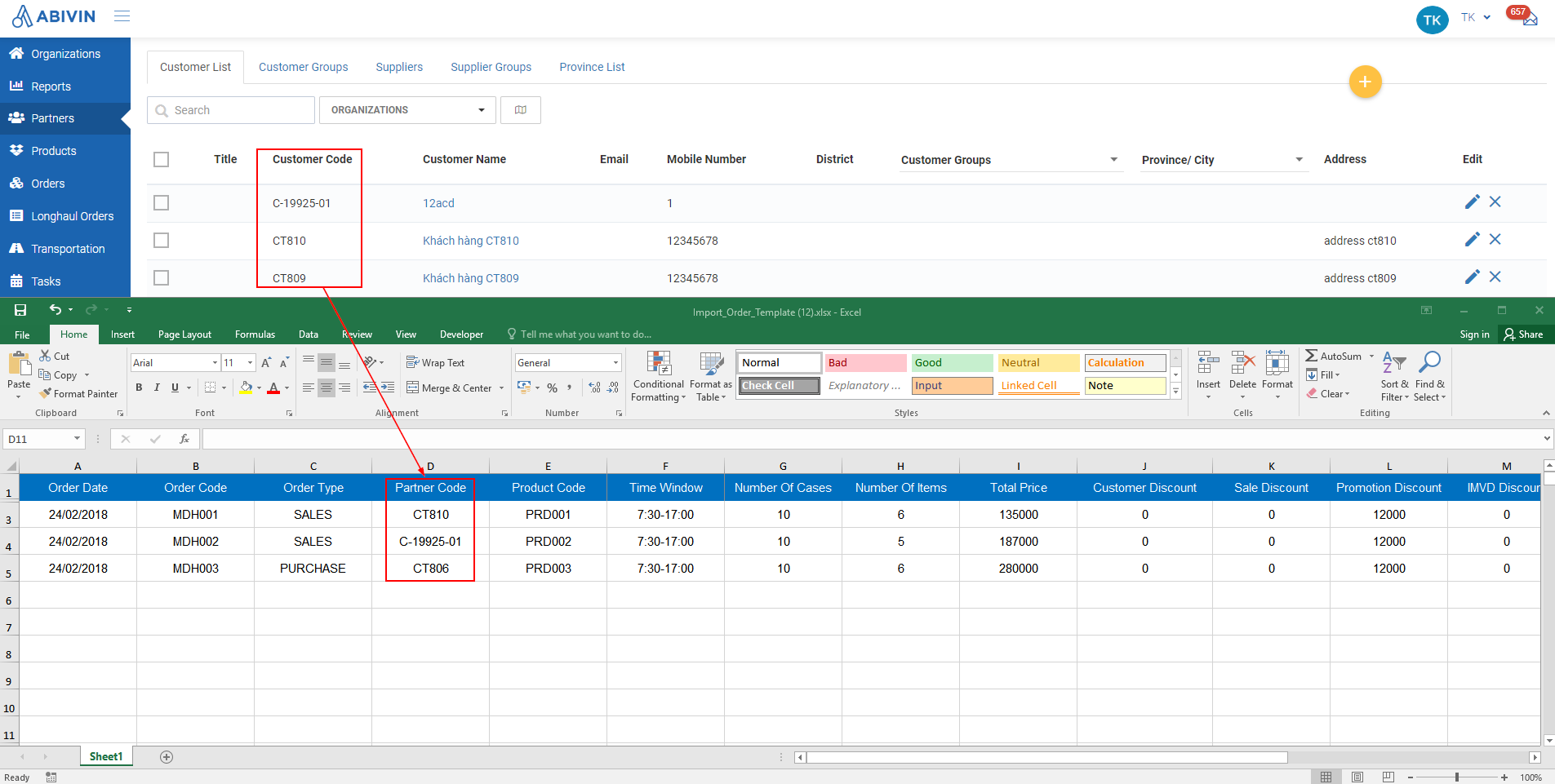Open customer link 12acd

pyautogui.click(x=438, y=203)
